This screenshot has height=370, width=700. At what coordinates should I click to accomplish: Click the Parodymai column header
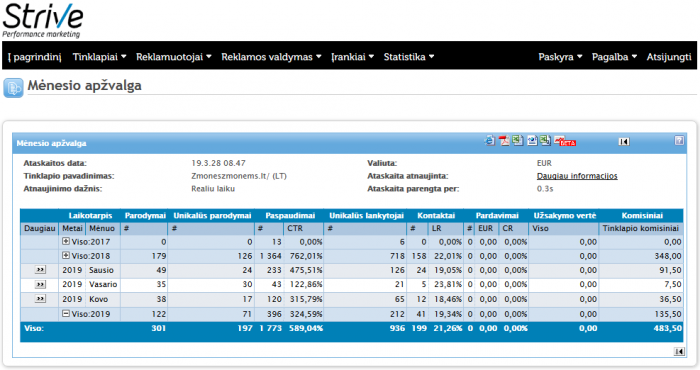click(x=145, y=216)
